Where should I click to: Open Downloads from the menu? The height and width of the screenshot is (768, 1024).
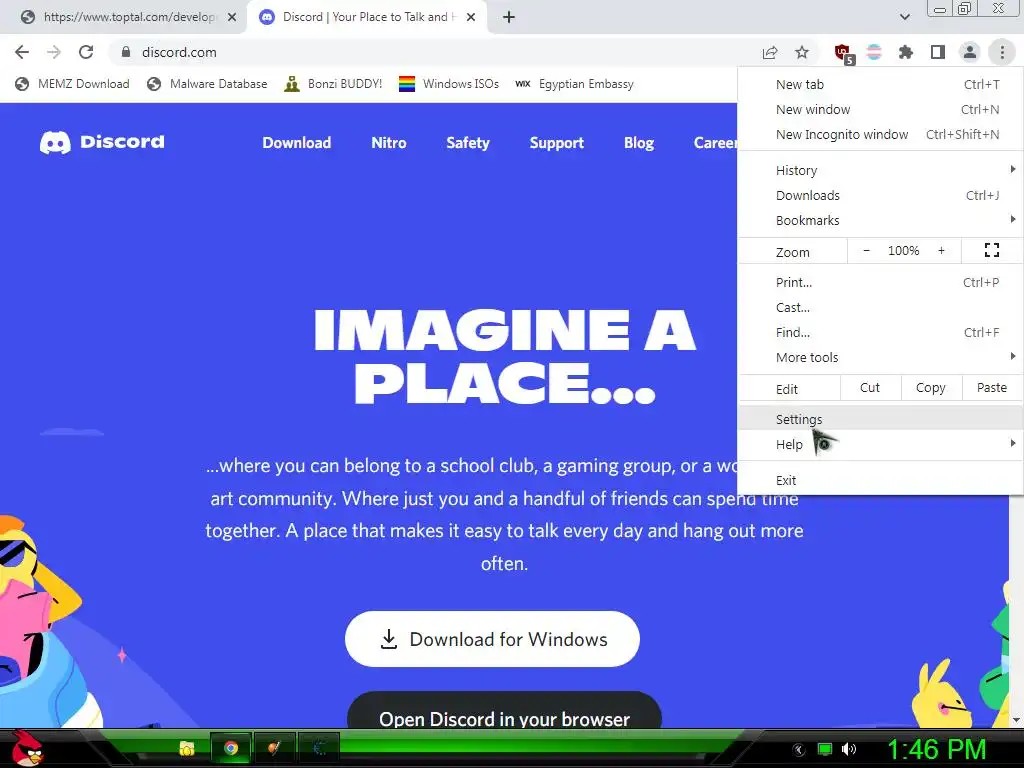[880, 195]
